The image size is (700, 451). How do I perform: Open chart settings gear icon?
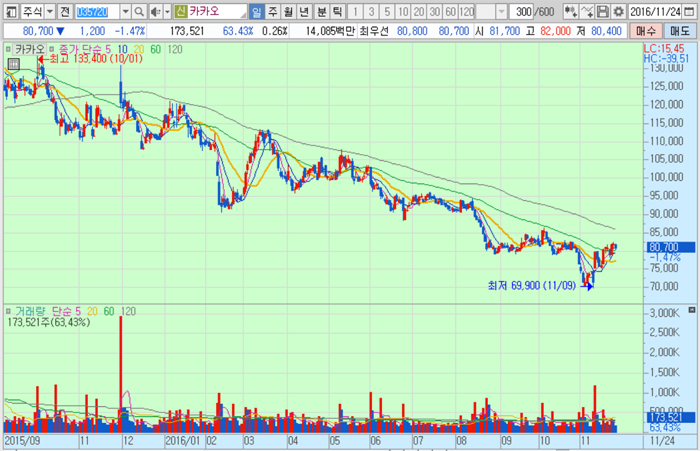coord(618,12)
